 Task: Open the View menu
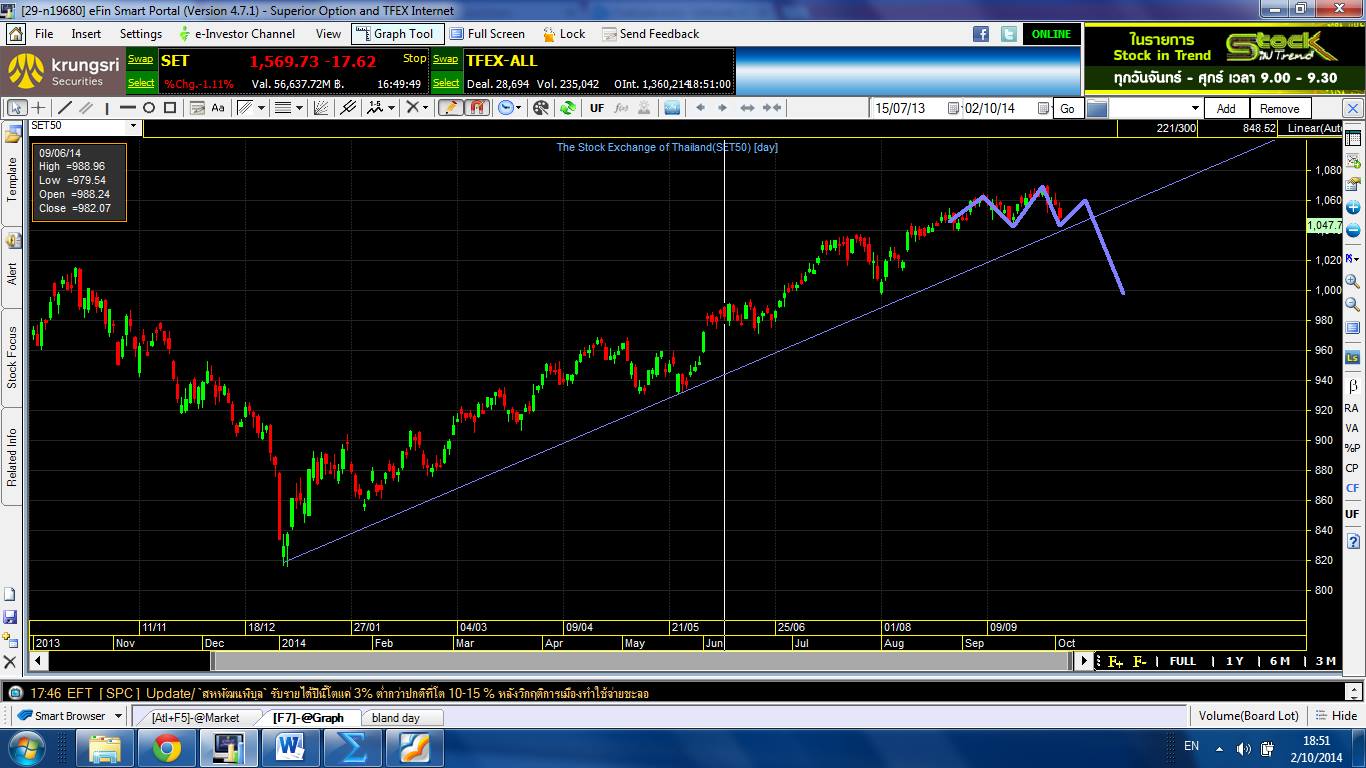[328, 34]
